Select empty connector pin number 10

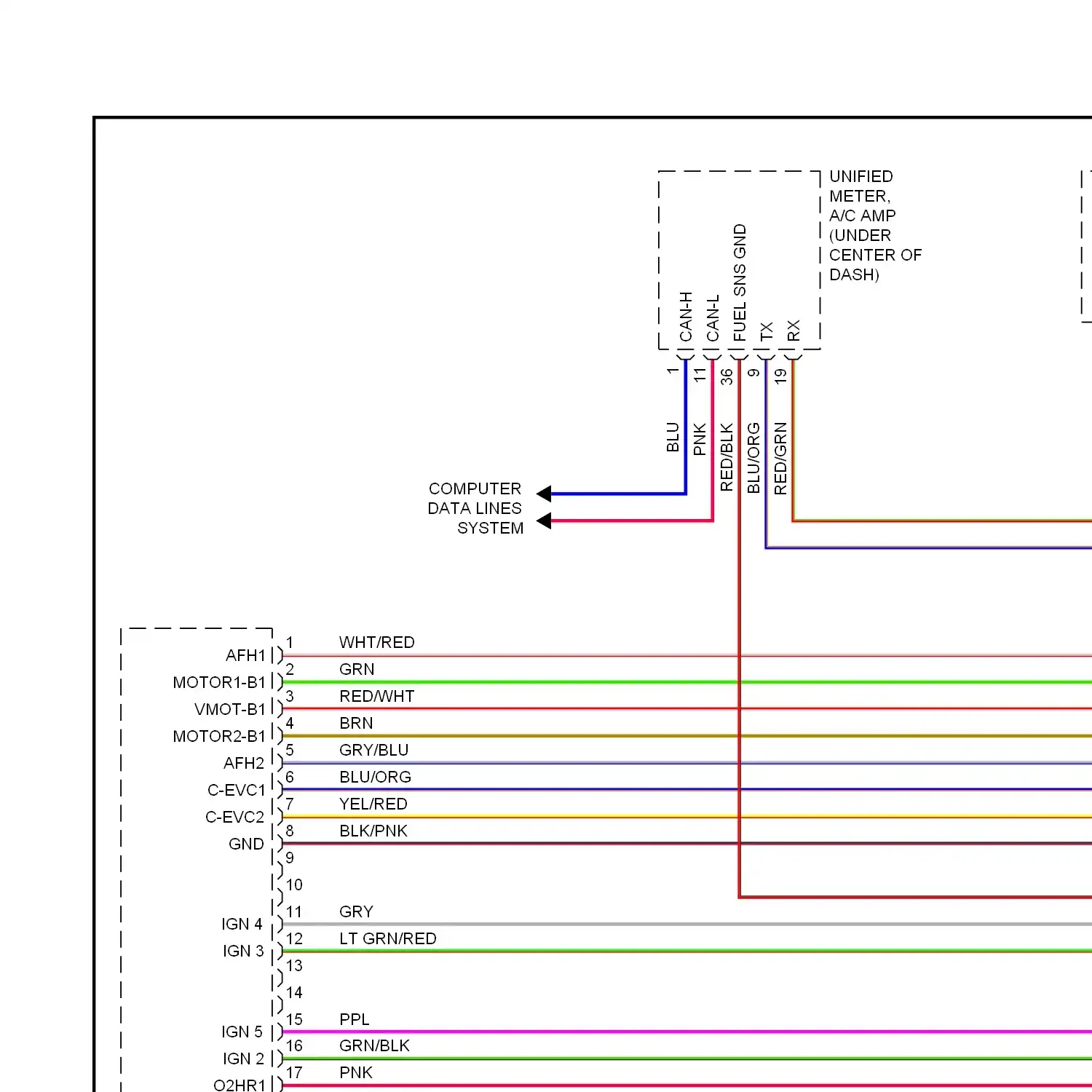[x=294, y=885]
